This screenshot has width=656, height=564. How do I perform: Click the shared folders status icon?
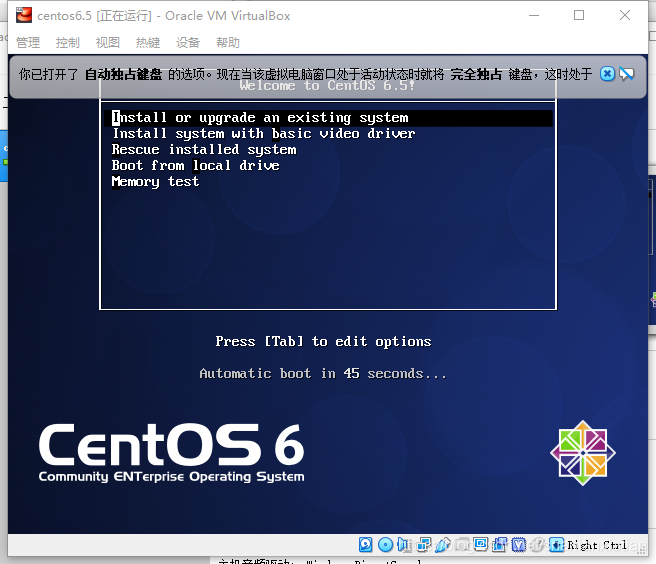[463, 545]
